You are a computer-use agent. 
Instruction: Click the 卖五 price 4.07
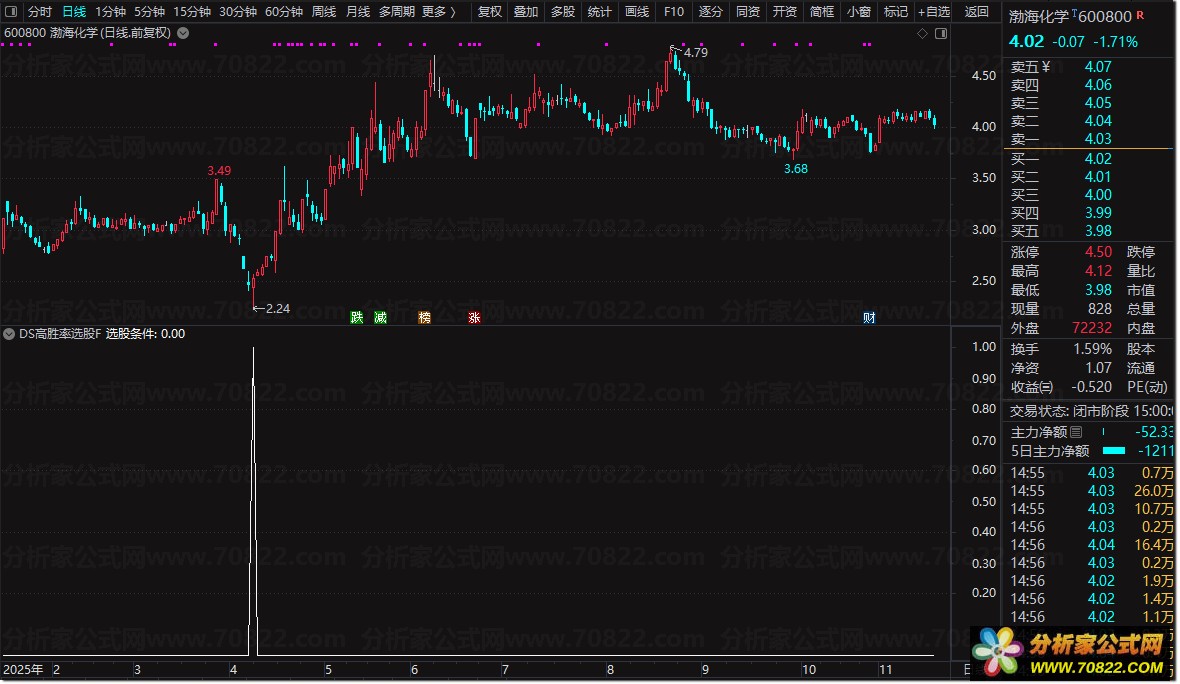[x=1098, y=67]
